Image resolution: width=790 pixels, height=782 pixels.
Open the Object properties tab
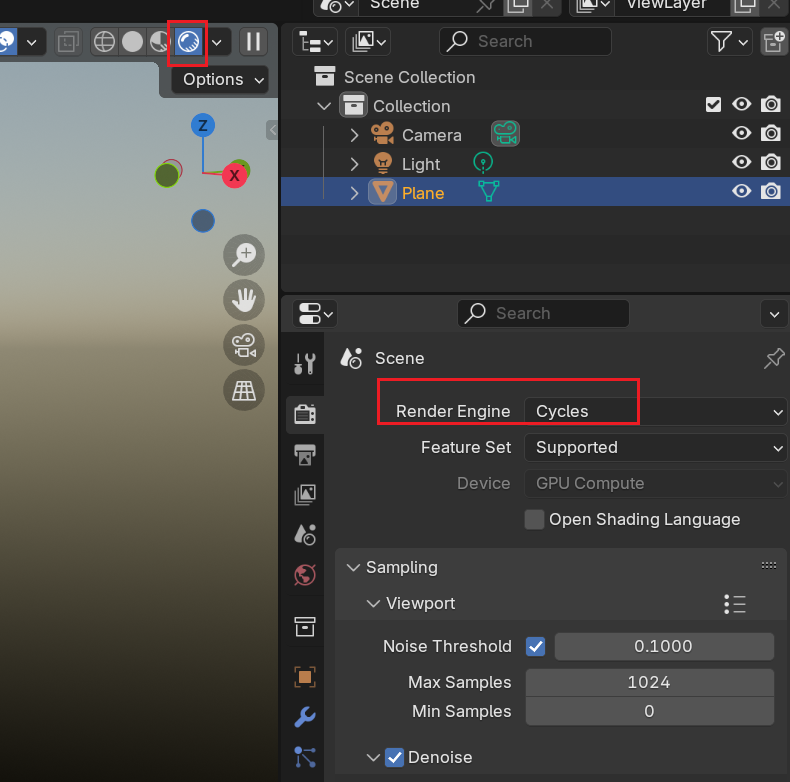coord(305,677)
